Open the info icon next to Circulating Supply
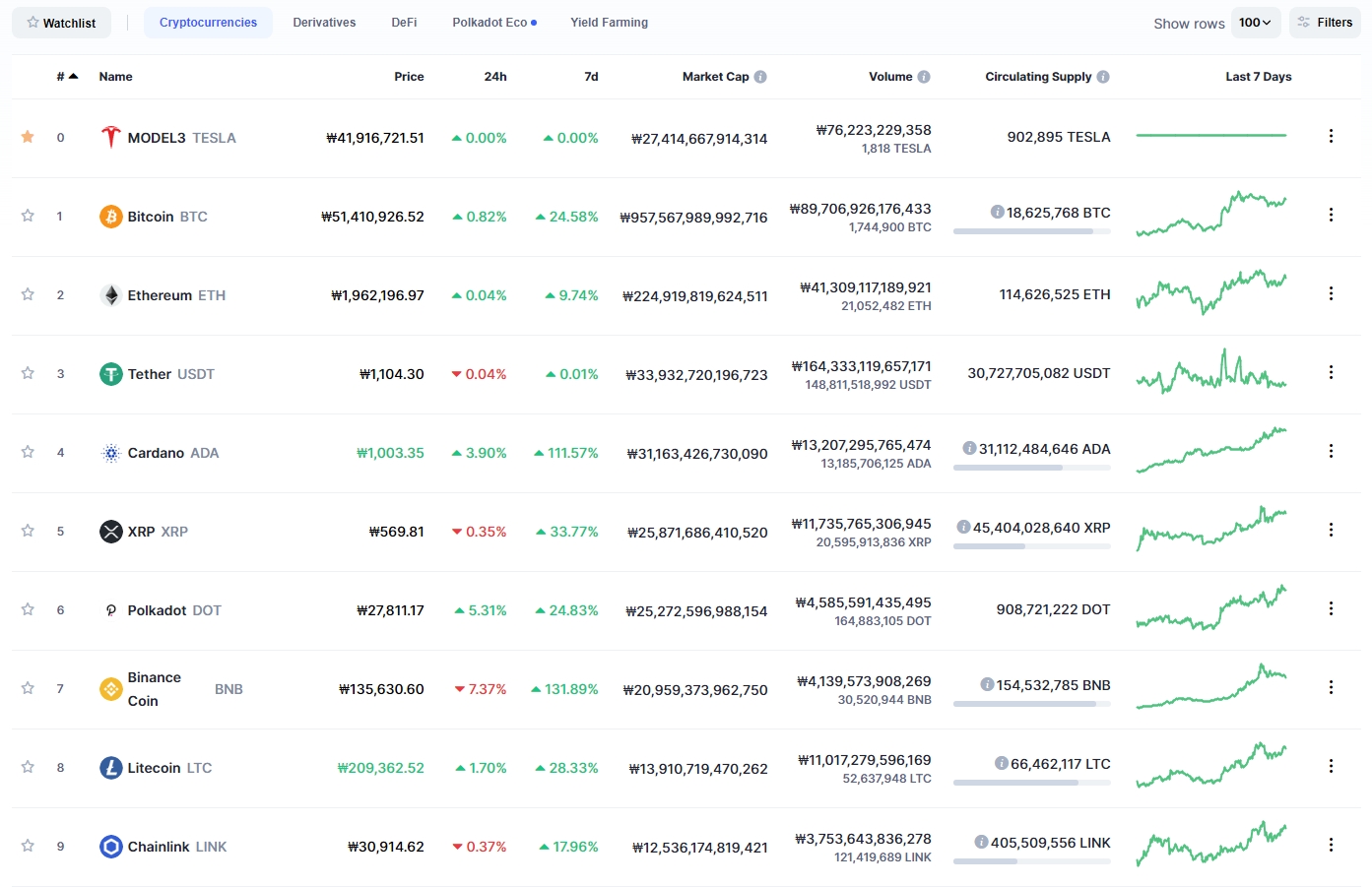 click(1103, 77)
